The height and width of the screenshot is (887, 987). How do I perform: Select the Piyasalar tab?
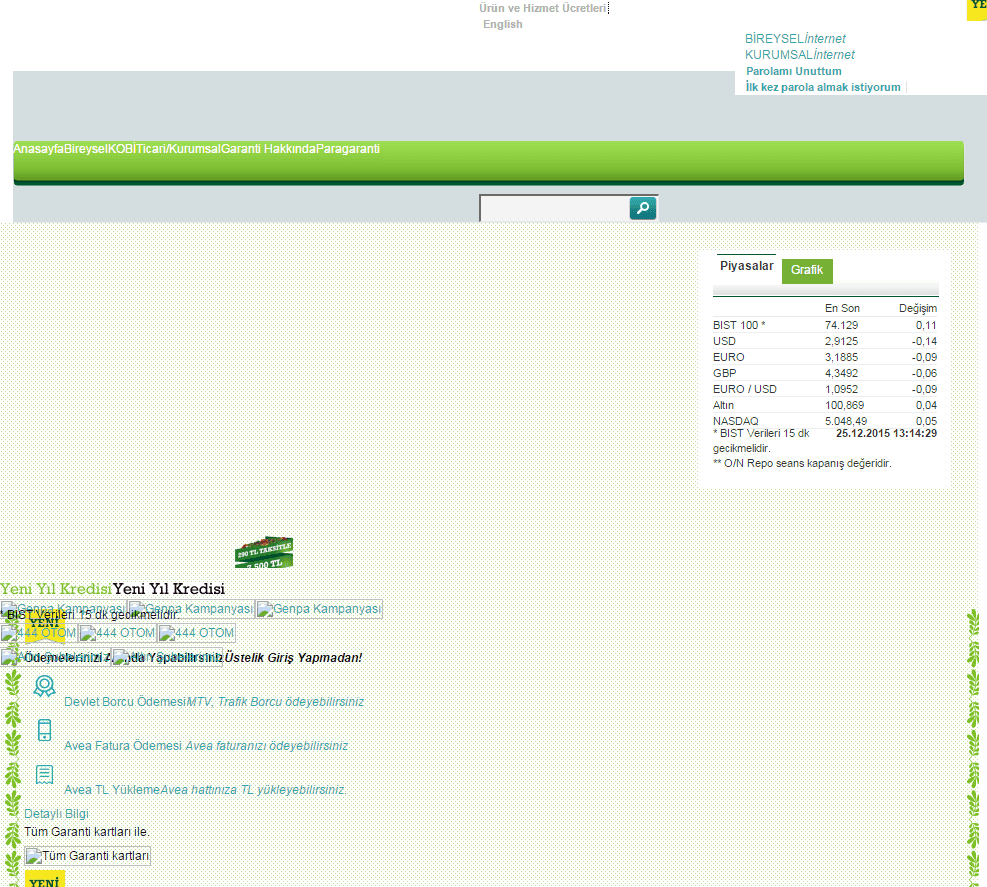pyautogui.click(x=746, y=266)
